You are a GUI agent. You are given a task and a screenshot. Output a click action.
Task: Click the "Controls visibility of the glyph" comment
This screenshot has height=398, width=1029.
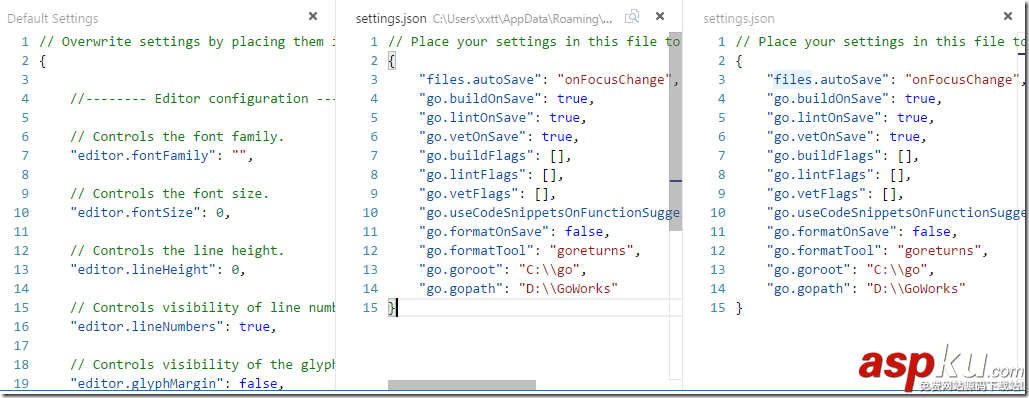203,366
